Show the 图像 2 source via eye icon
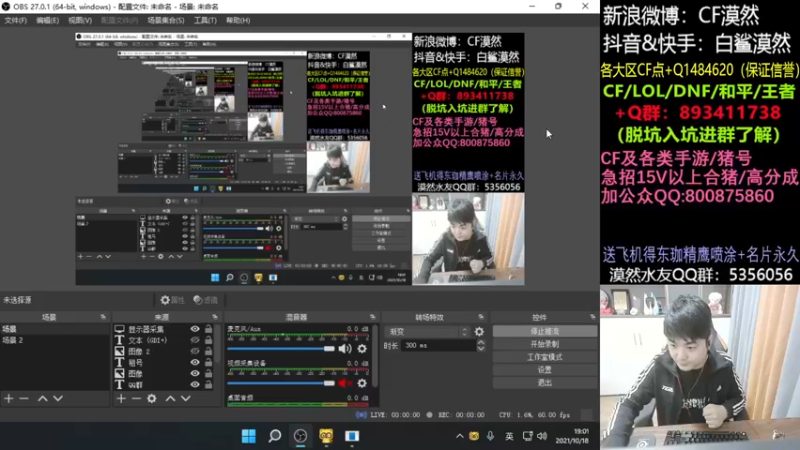Viewport: 800px width, 450px height. [195, 352]
